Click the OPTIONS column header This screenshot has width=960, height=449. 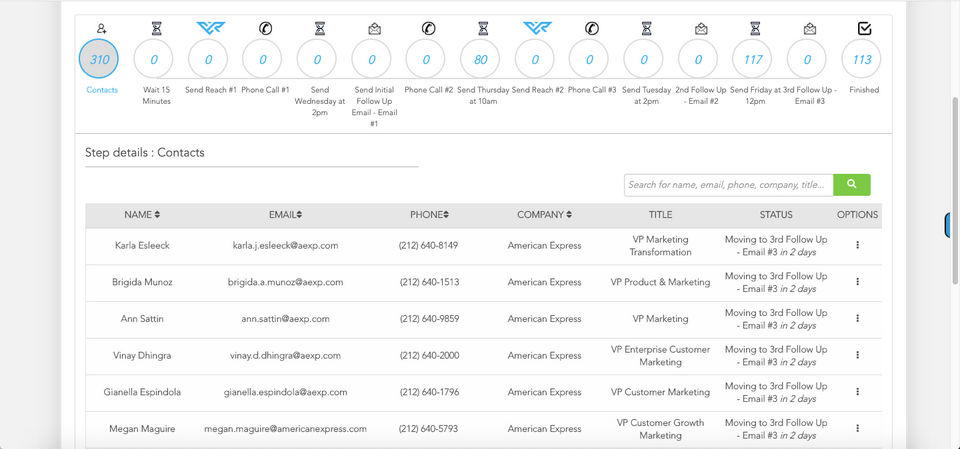pos(857,215)
